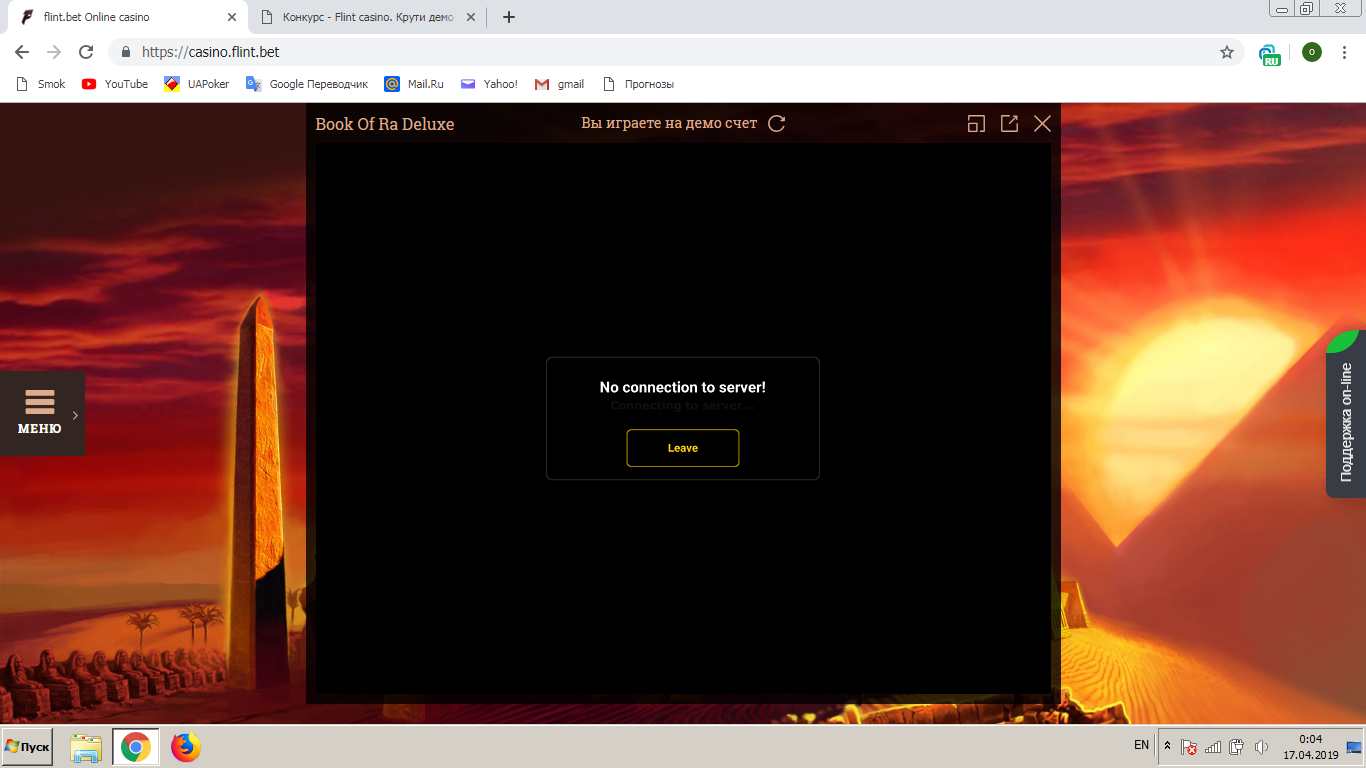Open the Smok bookmark
1366x768 pixels.
coord(41,84)
